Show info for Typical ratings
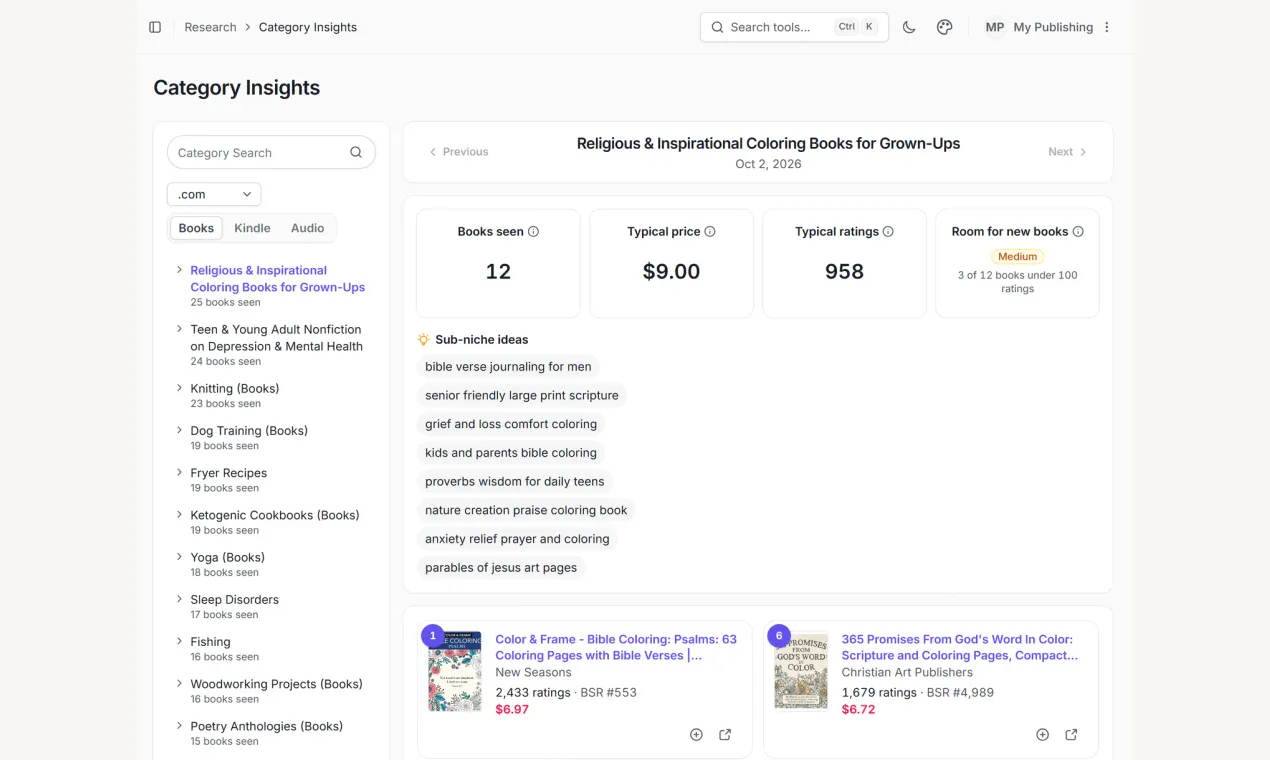Image resolution: width=1270 pixels, height=760 pixels. pyautogui.click(x=888, y=232)
